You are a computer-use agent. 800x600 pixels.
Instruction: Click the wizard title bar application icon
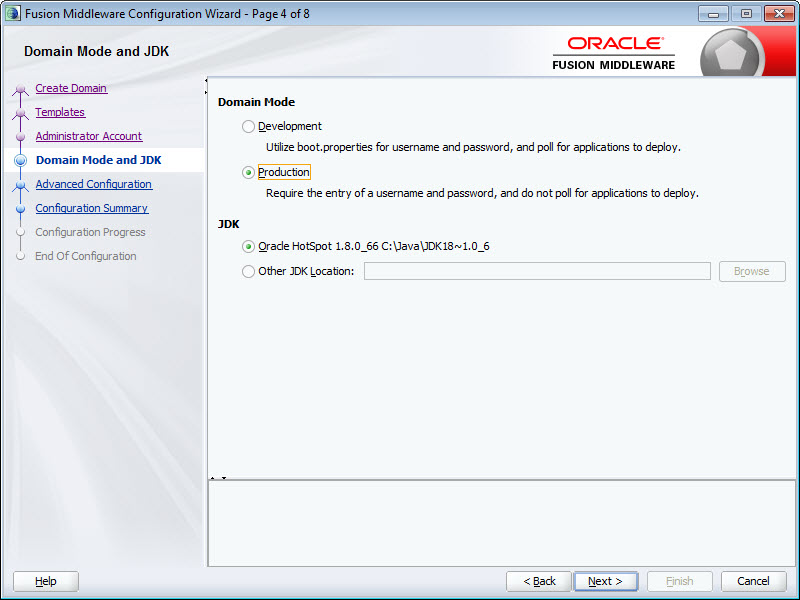(x=12, y=13)
